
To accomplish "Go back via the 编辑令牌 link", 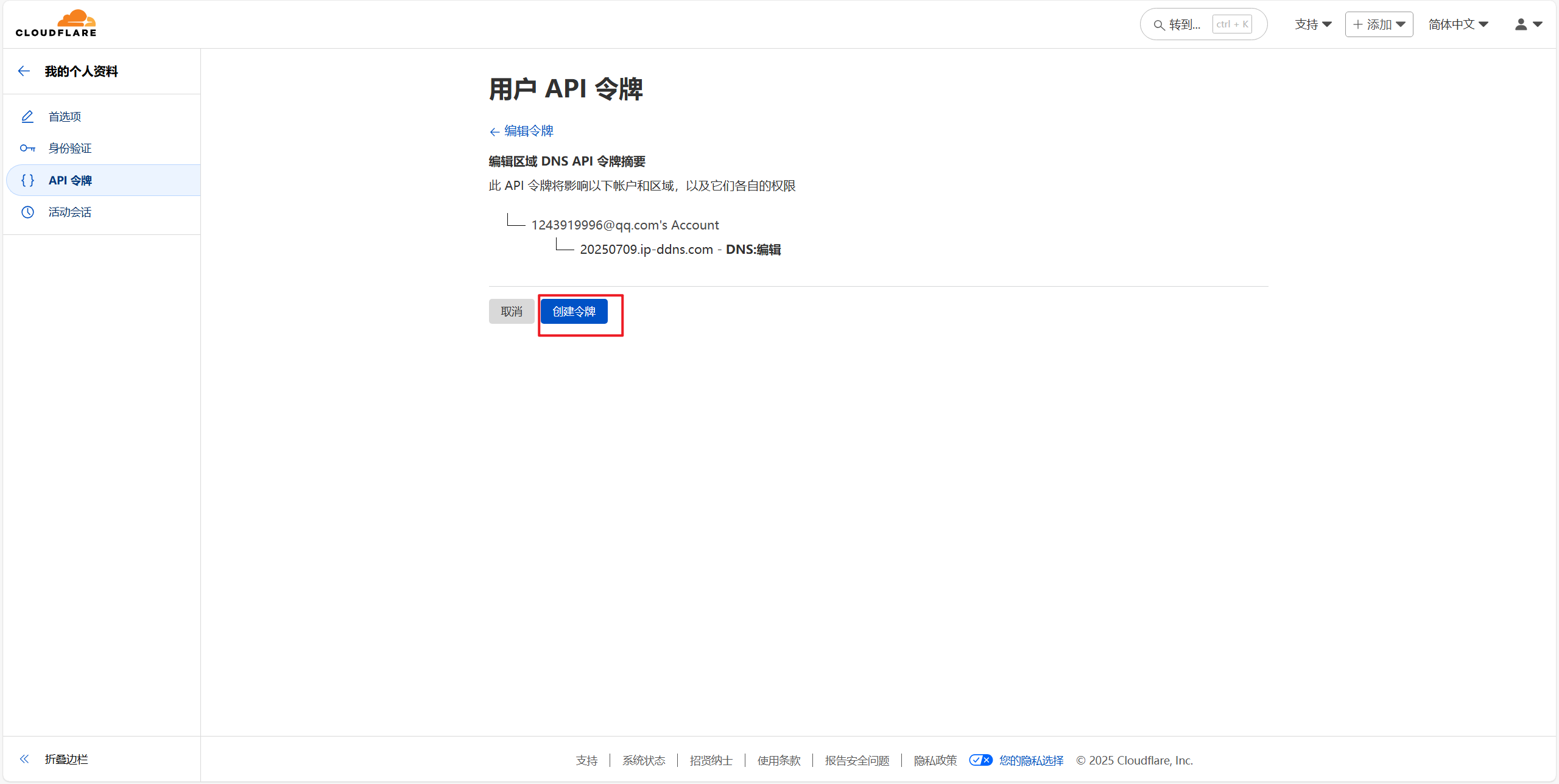I will click(521, 131).
